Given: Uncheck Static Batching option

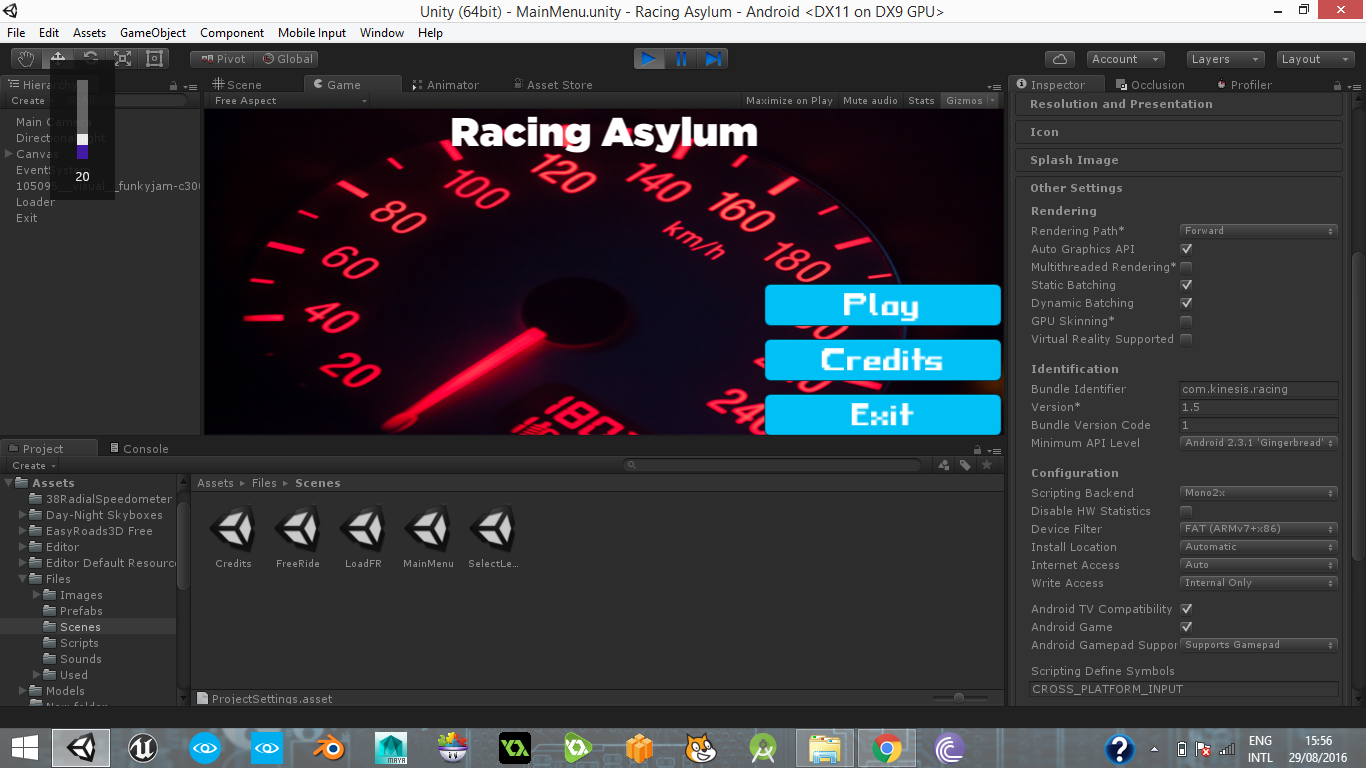Looking at the screenshot, I should click(x=1186, y=285).
